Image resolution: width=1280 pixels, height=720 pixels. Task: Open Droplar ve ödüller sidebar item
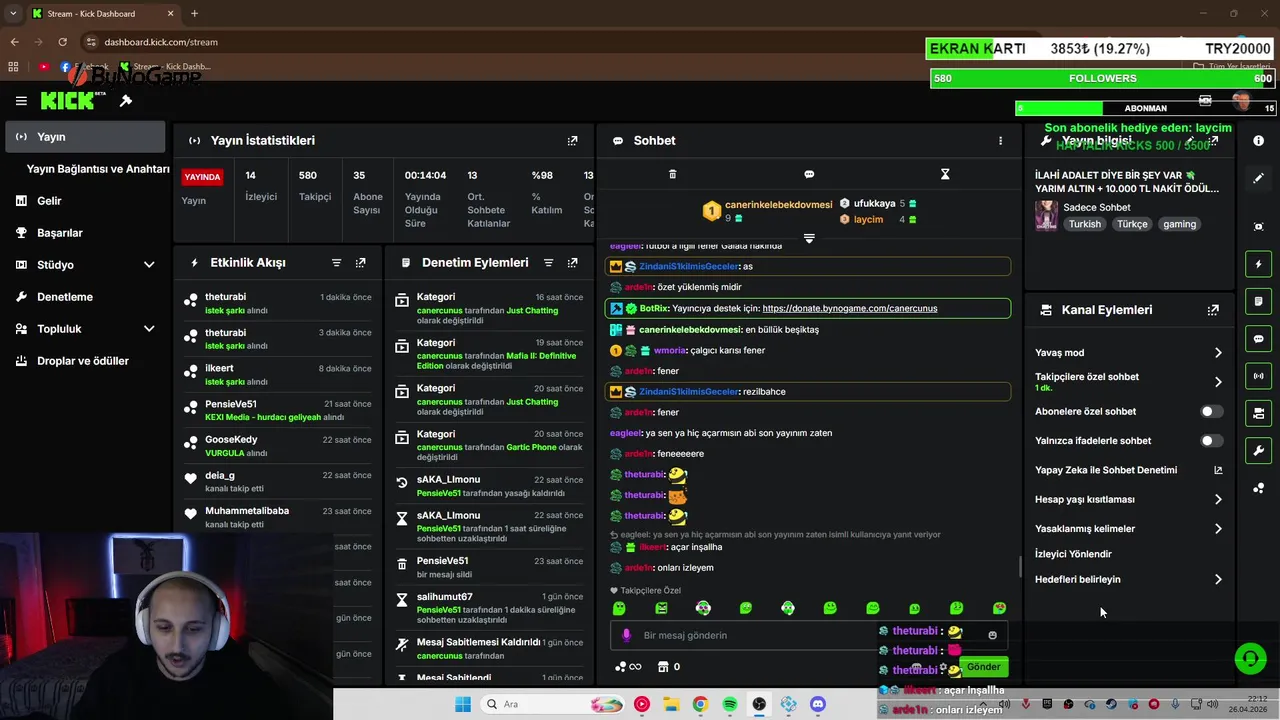point(85,361)
